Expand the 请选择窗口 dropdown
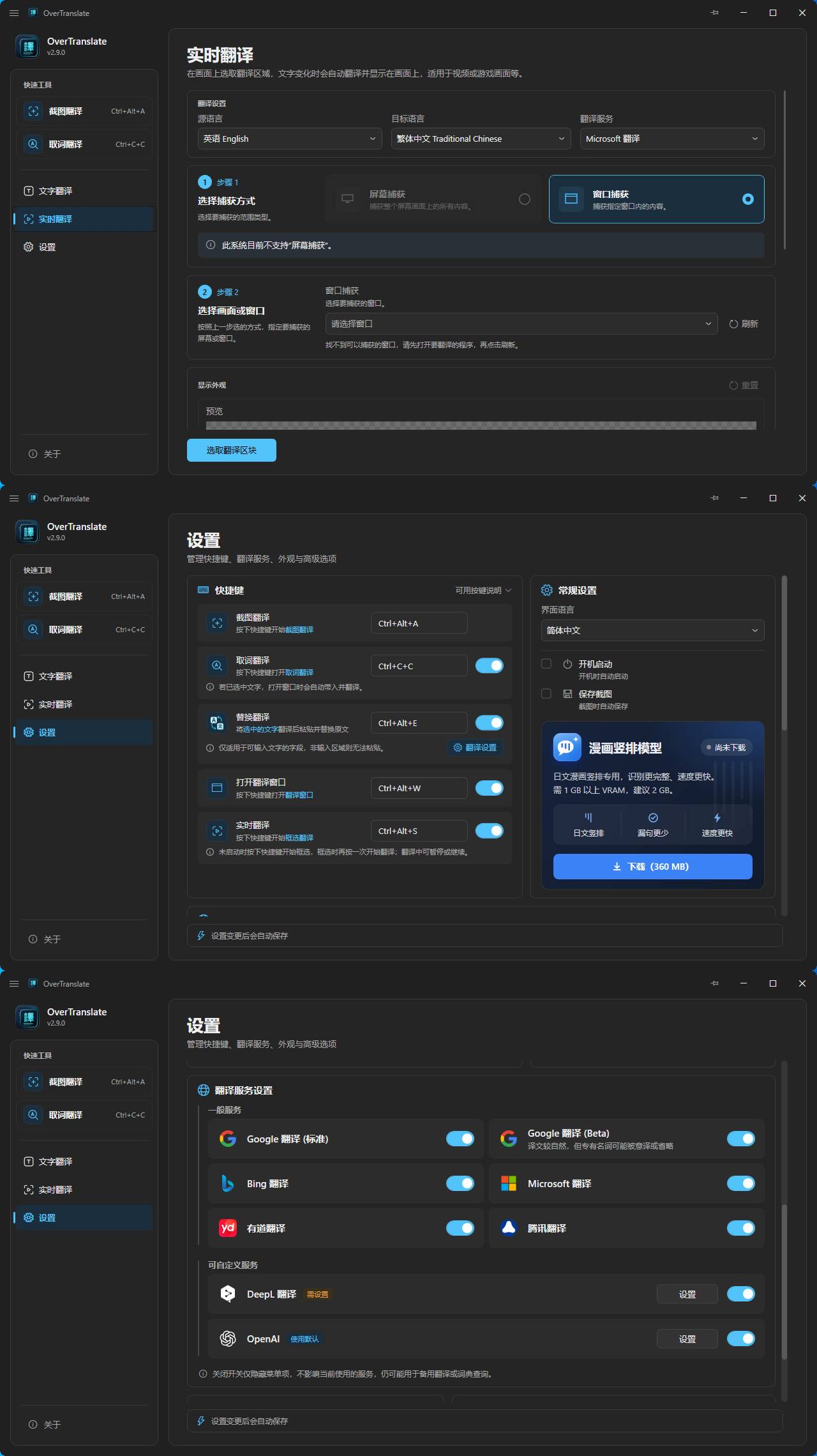The height and width of the screenshot is (1456, 817). pyautogui.click(x=521, y=324)
